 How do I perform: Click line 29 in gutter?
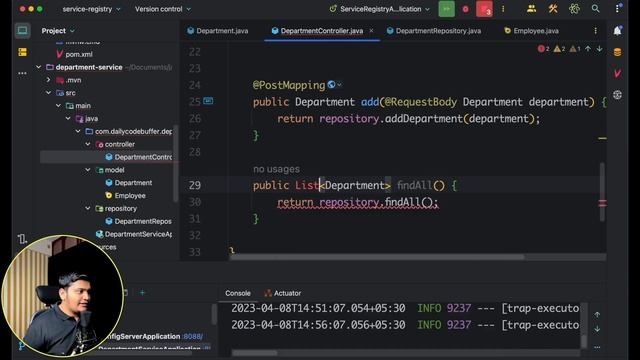tap(195, 185)
